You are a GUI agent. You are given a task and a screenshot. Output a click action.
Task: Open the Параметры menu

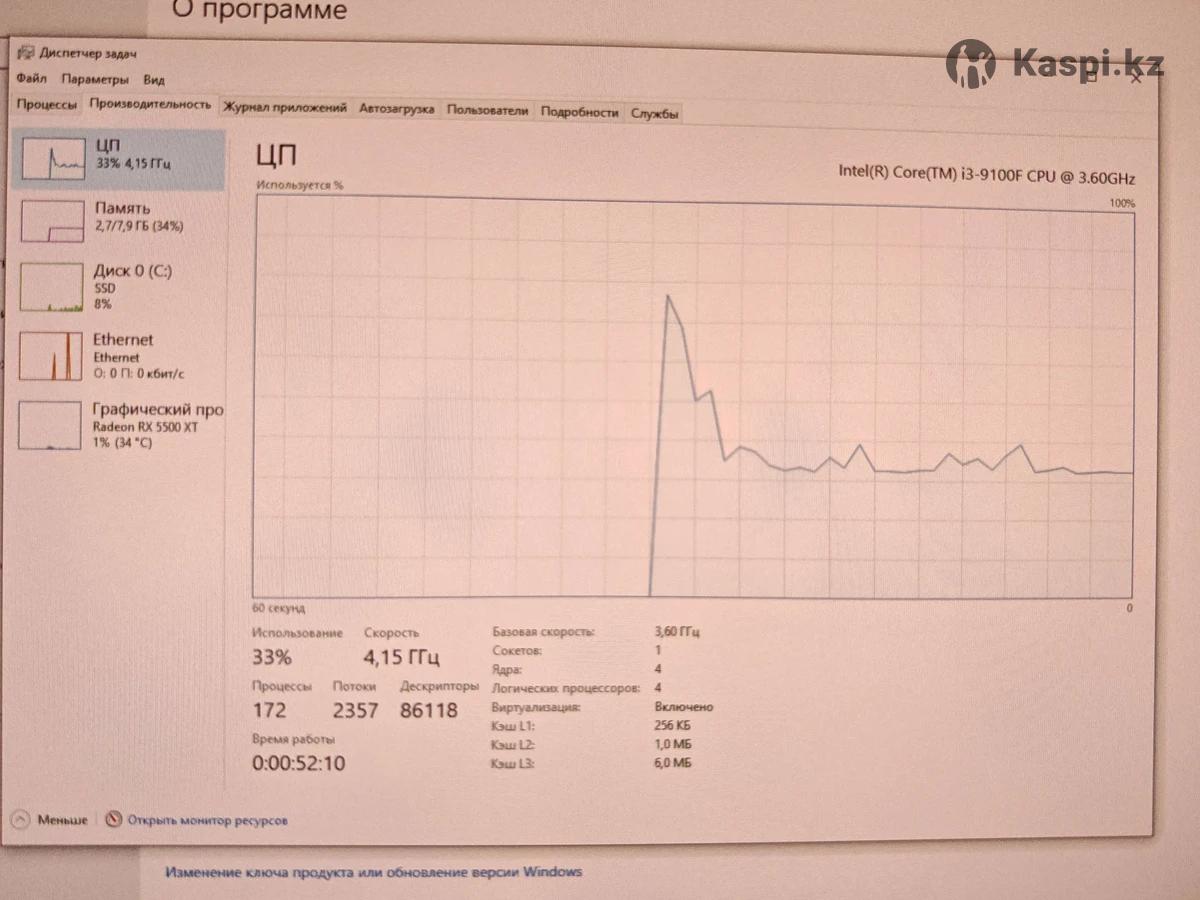click(95, 79)
